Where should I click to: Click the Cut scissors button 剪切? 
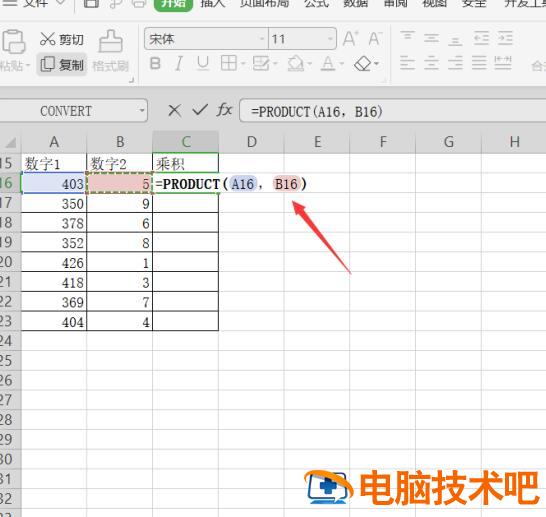[62, 39]
